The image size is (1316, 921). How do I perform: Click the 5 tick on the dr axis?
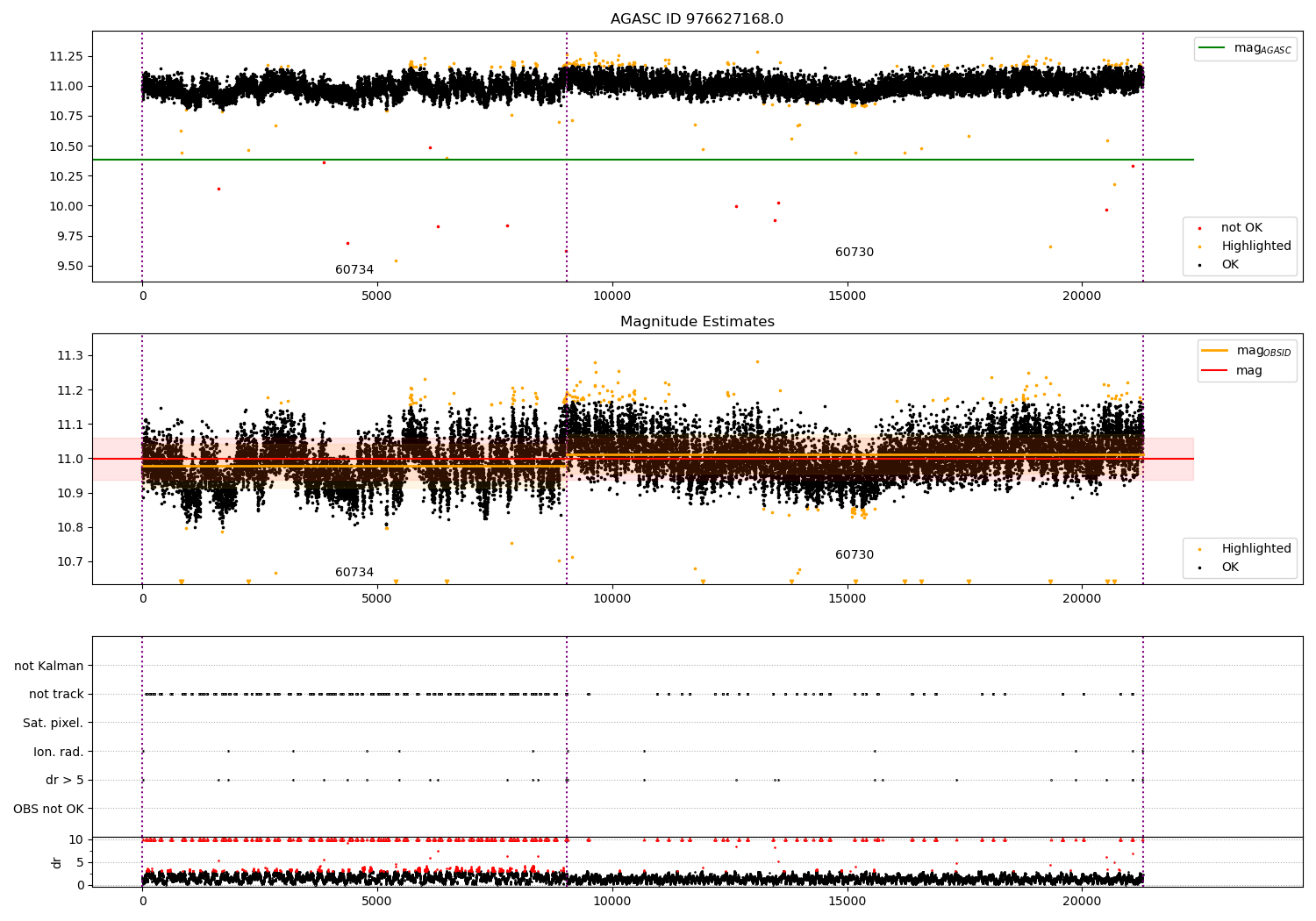(x=81, y=863)
